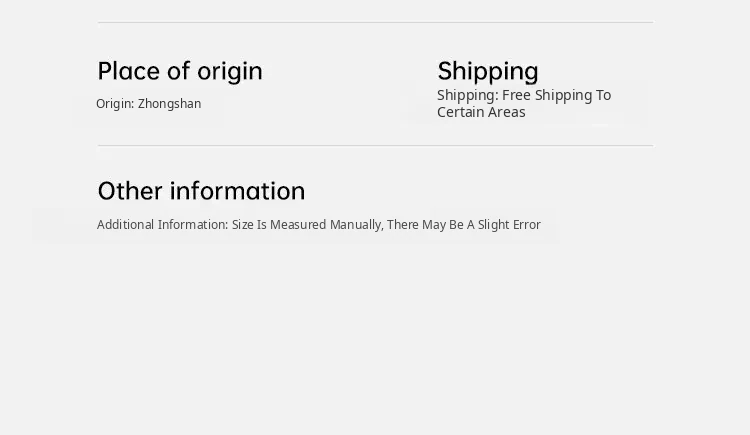Click the "Other information" heading
Screen dimensions: 750x435
(x=201, y=191)
